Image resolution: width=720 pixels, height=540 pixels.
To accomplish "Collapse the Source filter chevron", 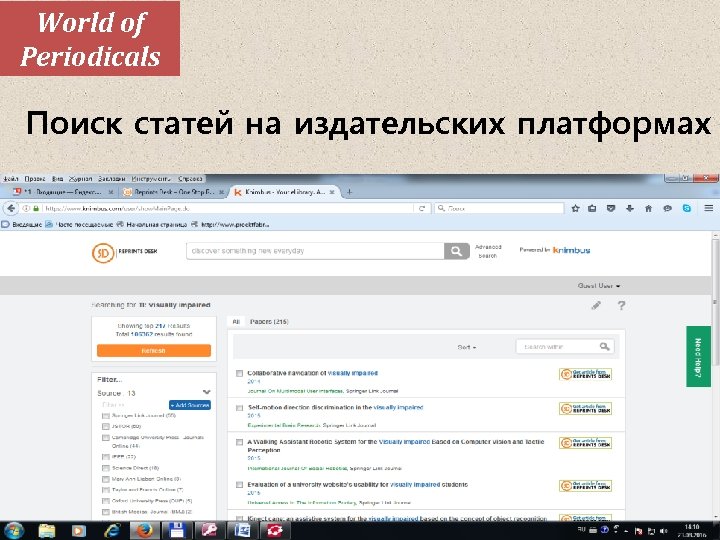I will [x=206, y=392].
